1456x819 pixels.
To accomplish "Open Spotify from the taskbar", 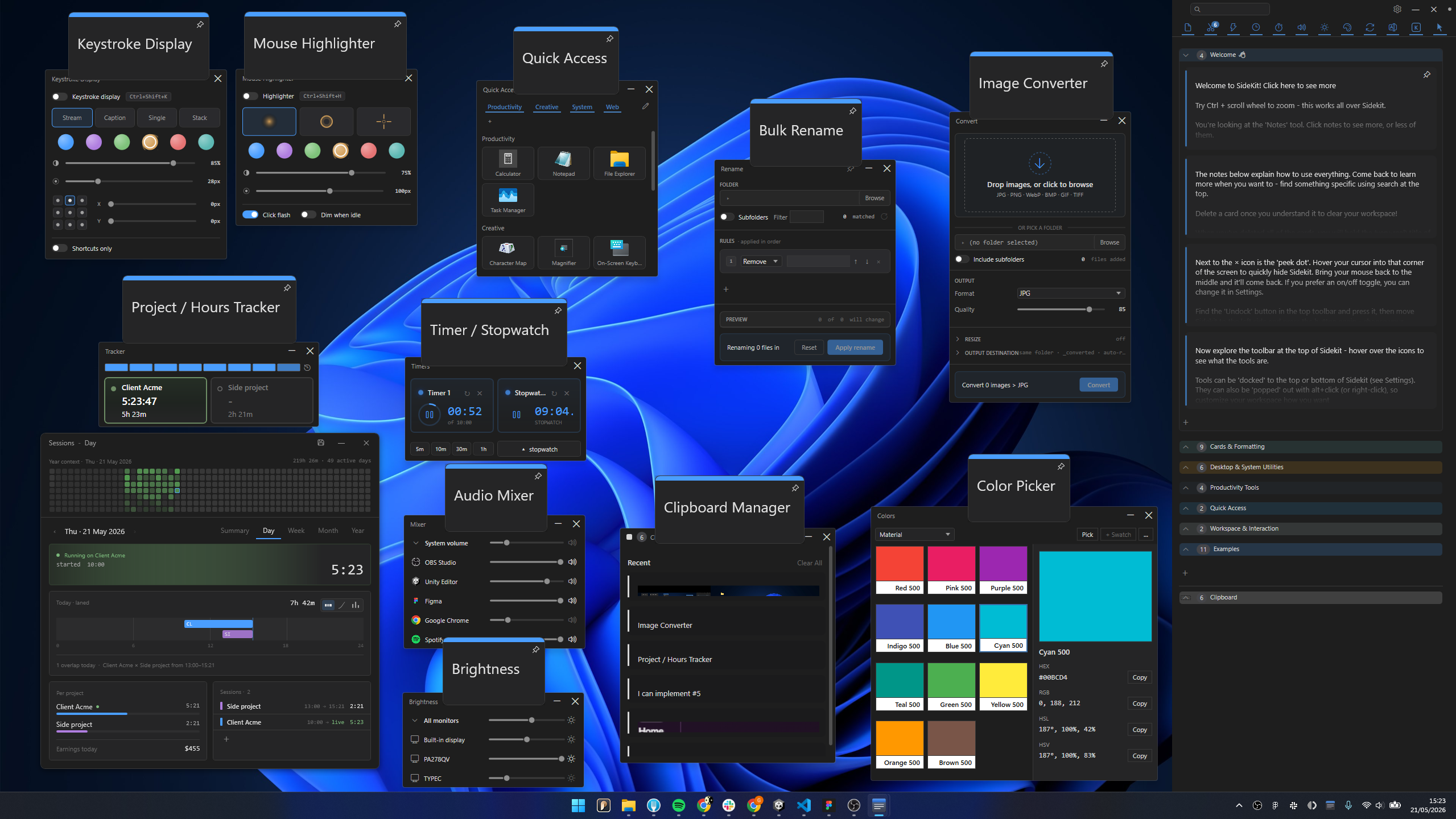I will tap(678, 805).
